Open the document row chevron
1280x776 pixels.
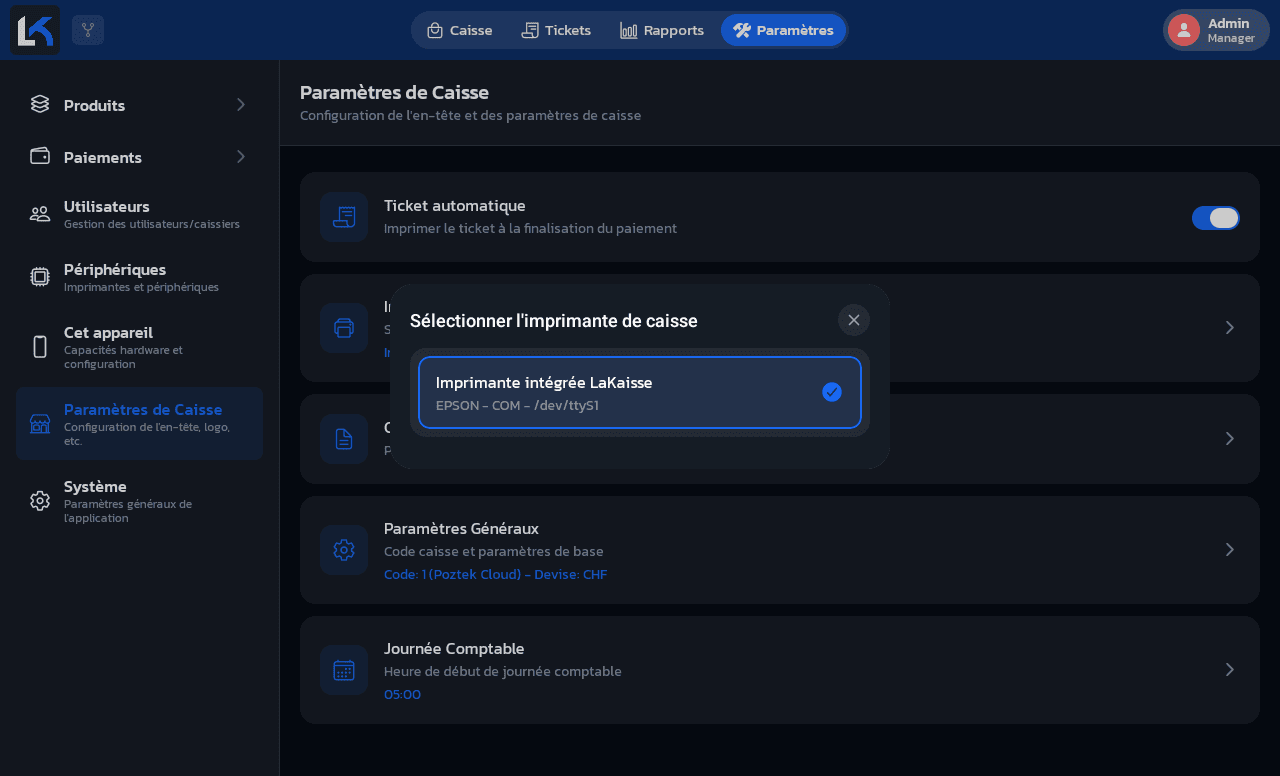click(x=1230, y=439)
